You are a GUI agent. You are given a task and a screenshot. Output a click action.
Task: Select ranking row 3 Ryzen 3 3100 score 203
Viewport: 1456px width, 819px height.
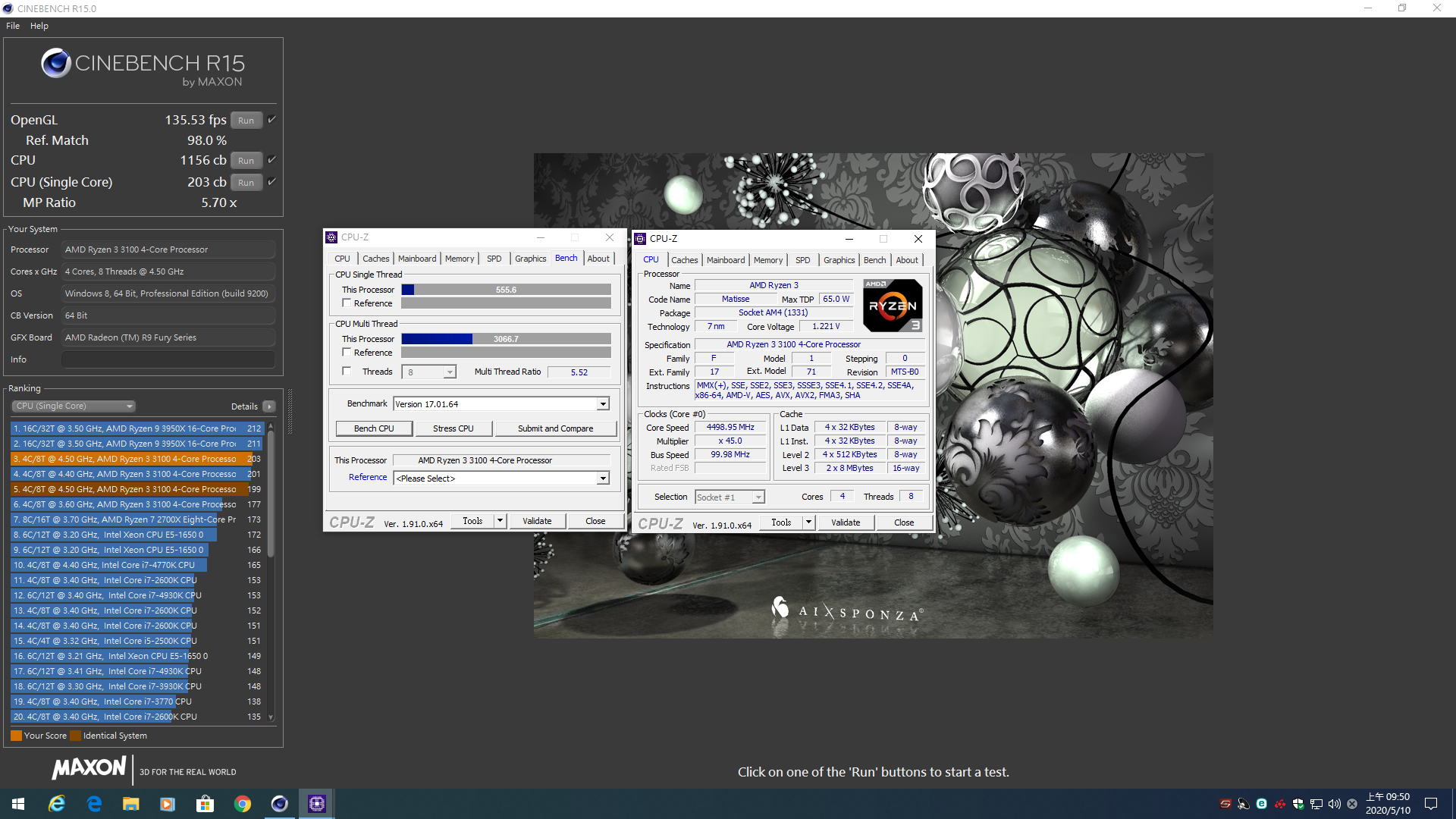click(137, 459)
